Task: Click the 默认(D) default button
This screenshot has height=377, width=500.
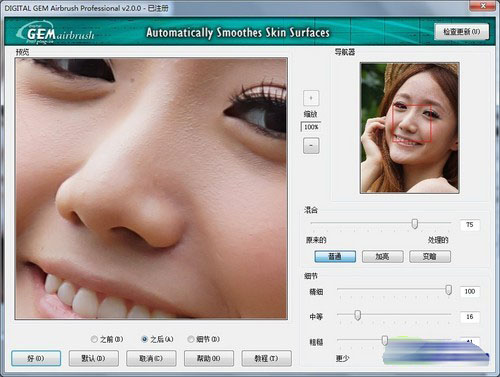Action: pos(94,358)
